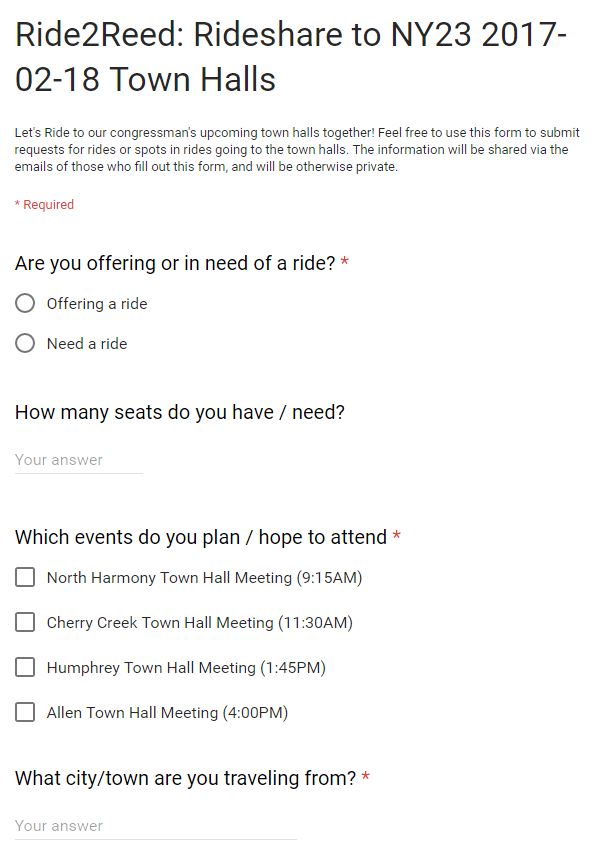Click the 'Cherry Creek Town Hall Meeting (11:30AM)' label
Image resolution: width=595 pixels, height=857 pixels.
click(x=200, y=623)
